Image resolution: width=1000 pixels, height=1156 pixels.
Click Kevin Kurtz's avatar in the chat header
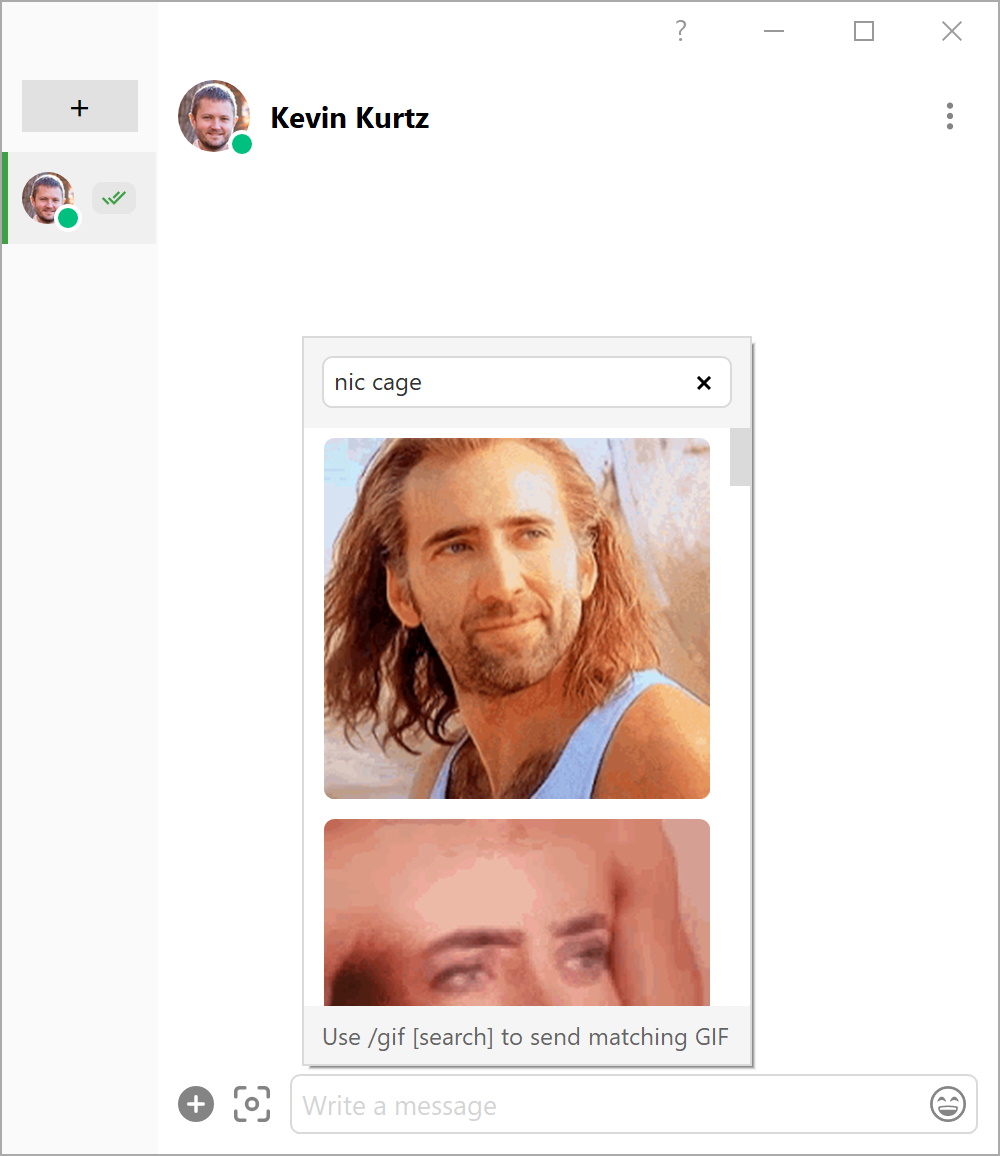[214, 116]
